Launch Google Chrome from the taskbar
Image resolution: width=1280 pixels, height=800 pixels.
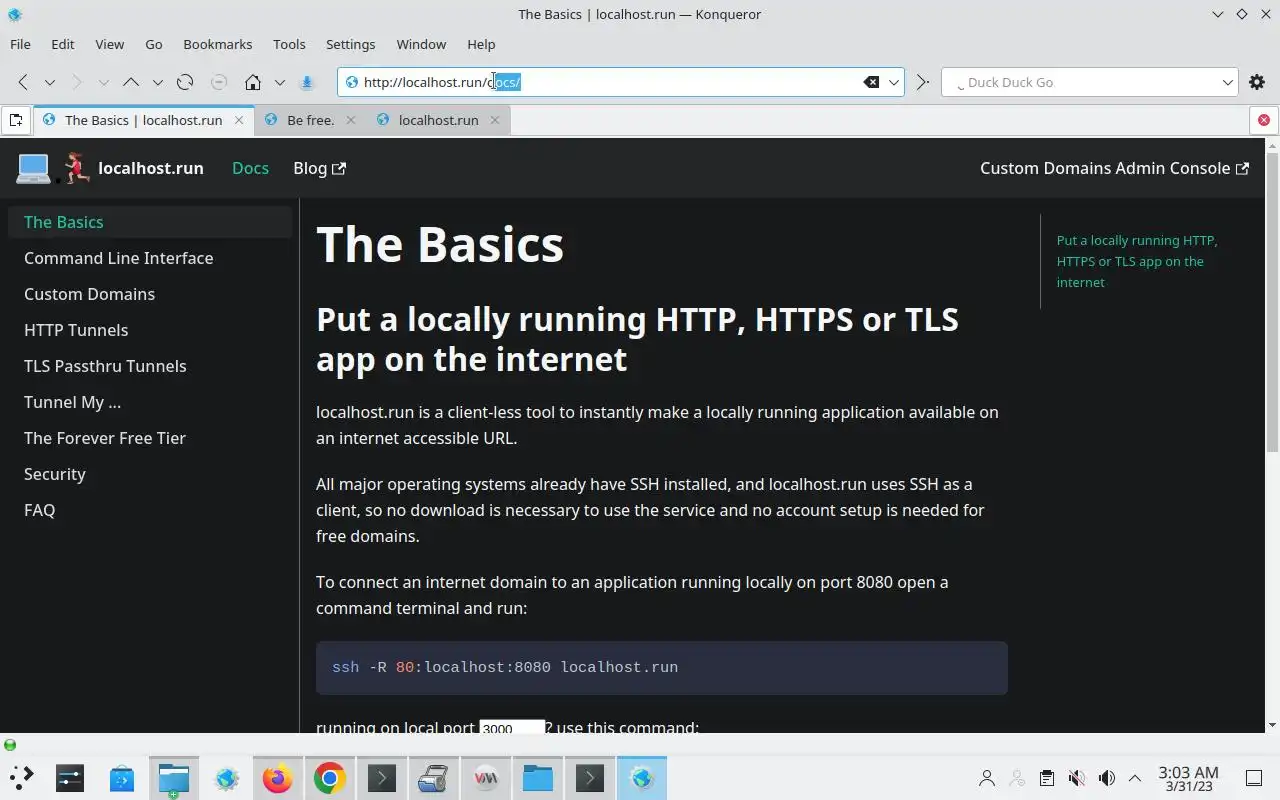pyautogui.click(x=330, y=777)
